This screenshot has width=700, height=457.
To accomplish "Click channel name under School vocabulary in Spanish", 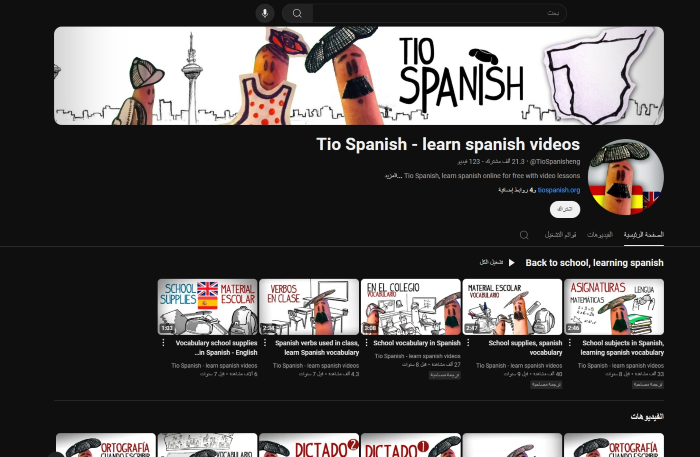I will coord(417,356).
